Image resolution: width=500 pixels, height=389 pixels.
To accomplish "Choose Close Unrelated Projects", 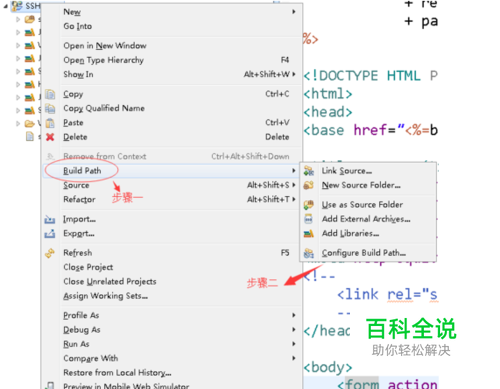I will click(110, 282).
